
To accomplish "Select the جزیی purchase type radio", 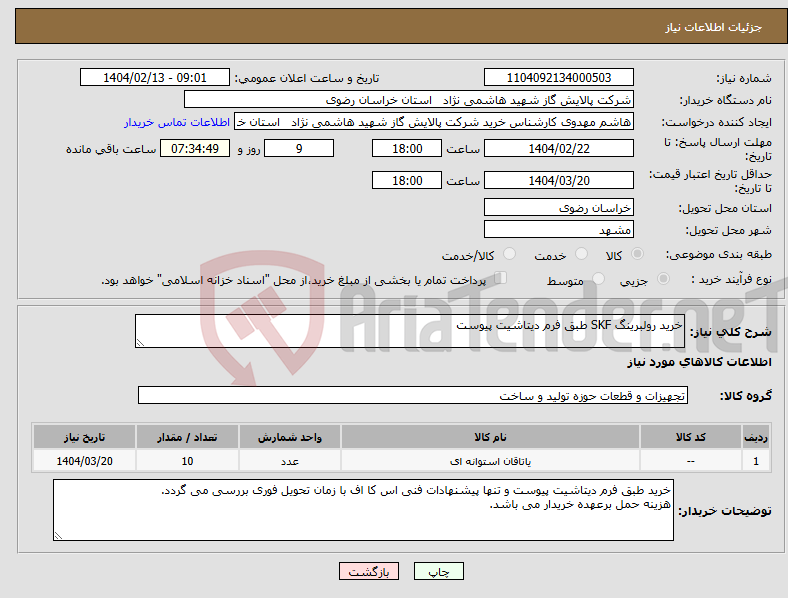I will [x=663, y=278].
